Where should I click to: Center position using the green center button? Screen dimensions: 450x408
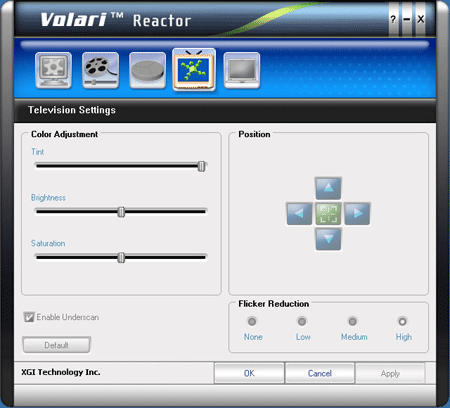click(x=328, y=213)
